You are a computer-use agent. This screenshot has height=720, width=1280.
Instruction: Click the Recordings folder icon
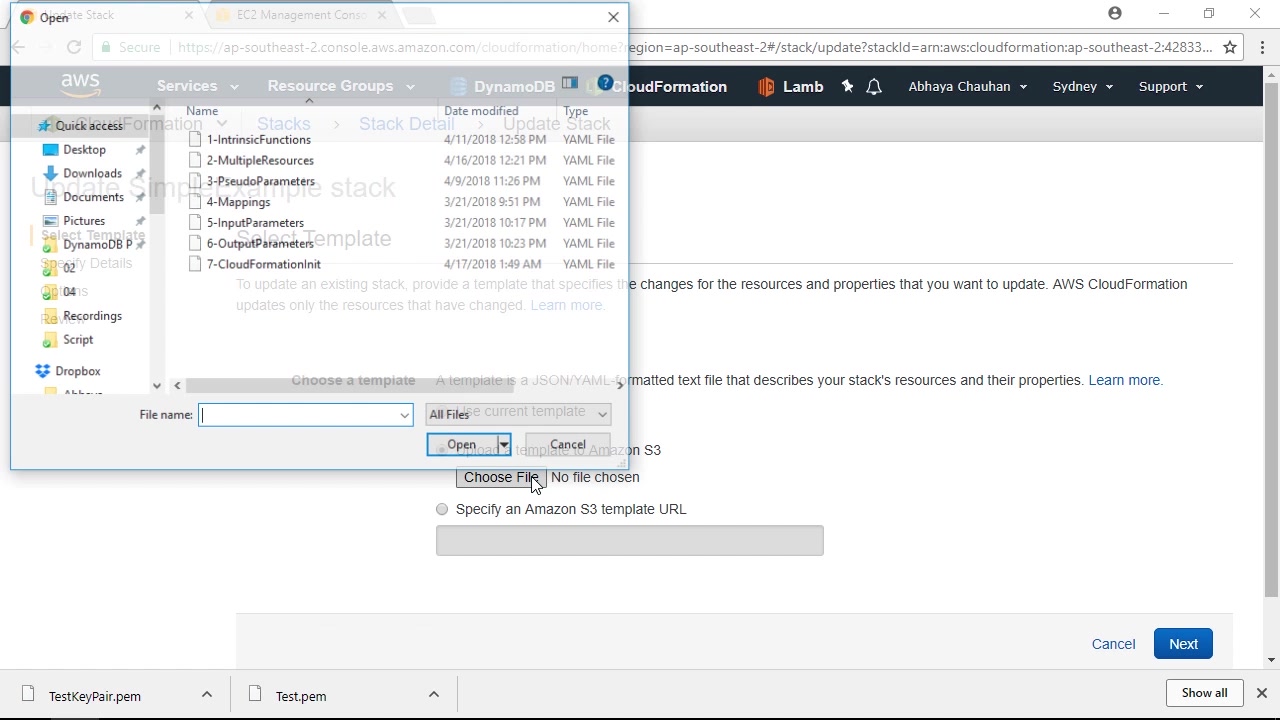click(51, 316)
